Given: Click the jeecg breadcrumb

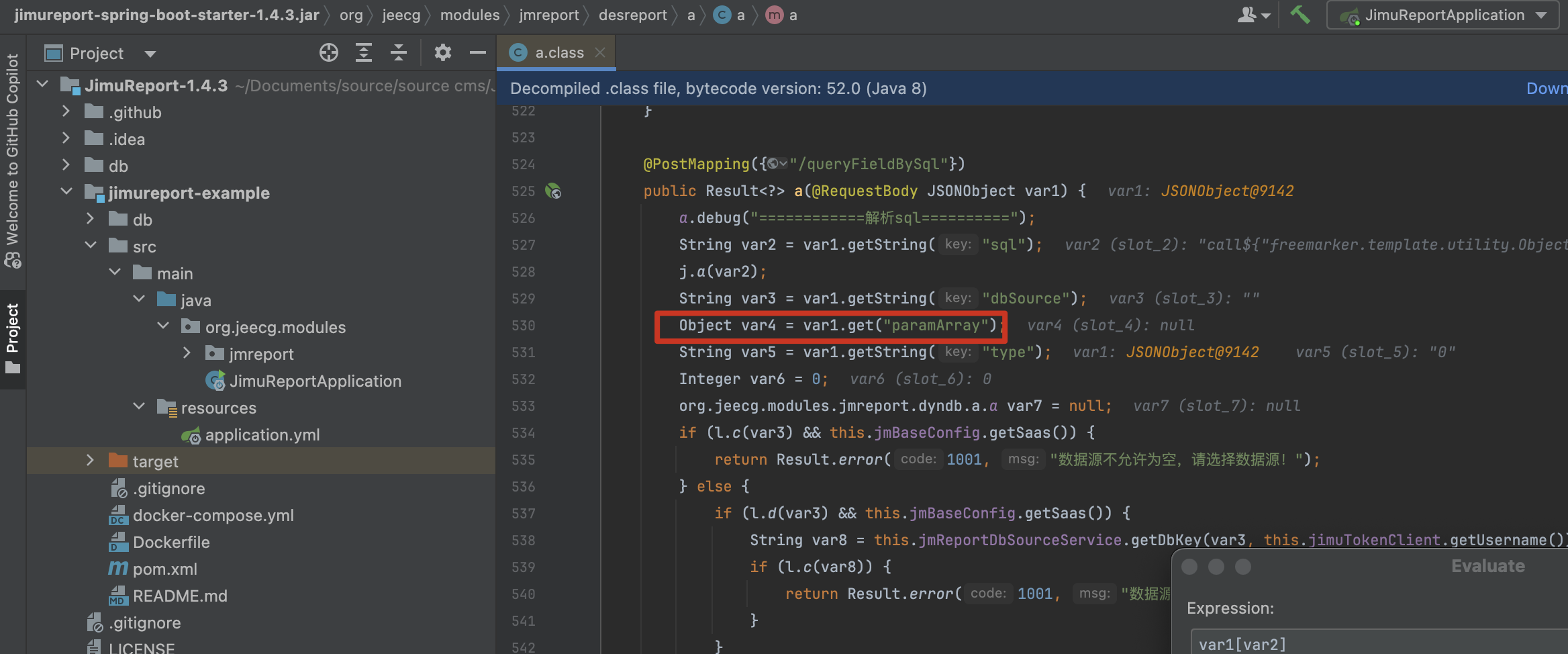Looking at the screenshot, I should (401, 15).
